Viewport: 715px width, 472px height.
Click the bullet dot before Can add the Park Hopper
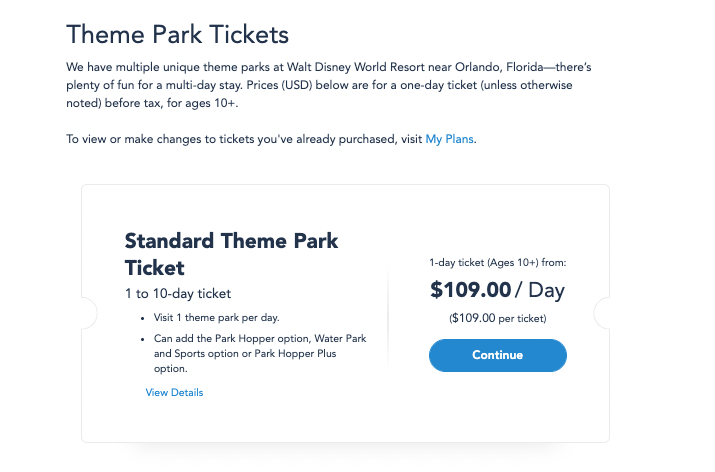pyautogui.click(x=142, y=339)
